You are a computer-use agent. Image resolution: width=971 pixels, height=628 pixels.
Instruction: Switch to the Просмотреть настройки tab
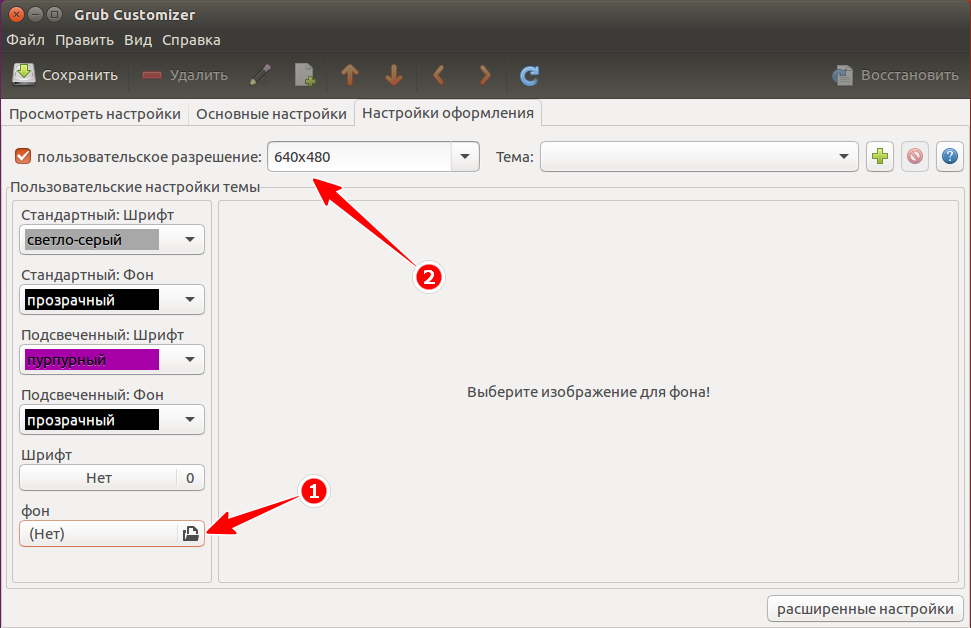(x=95, y=114)
